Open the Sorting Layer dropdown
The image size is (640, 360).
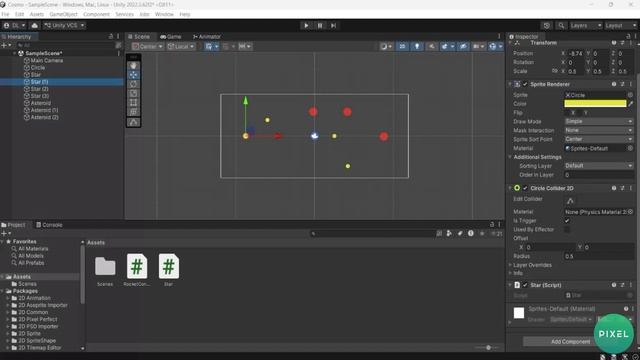[599, 166]
